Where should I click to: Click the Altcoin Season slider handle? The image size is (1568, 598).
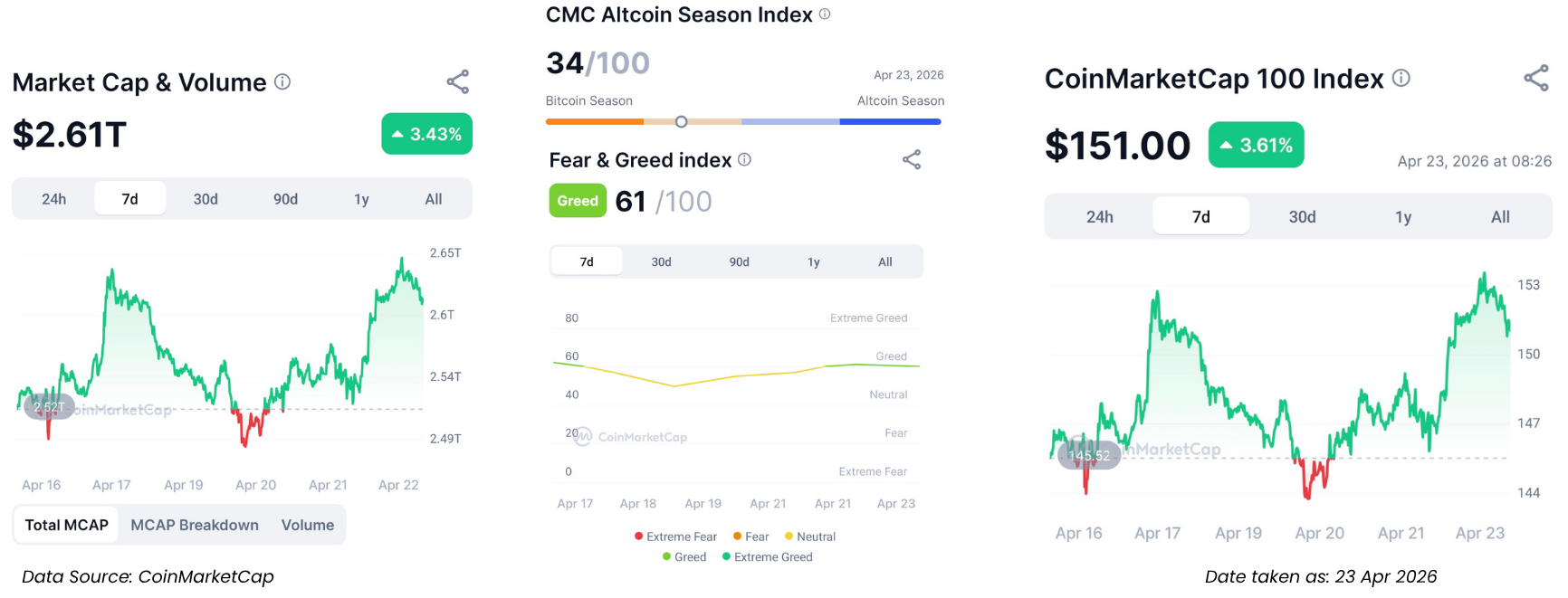pos(682,121)
